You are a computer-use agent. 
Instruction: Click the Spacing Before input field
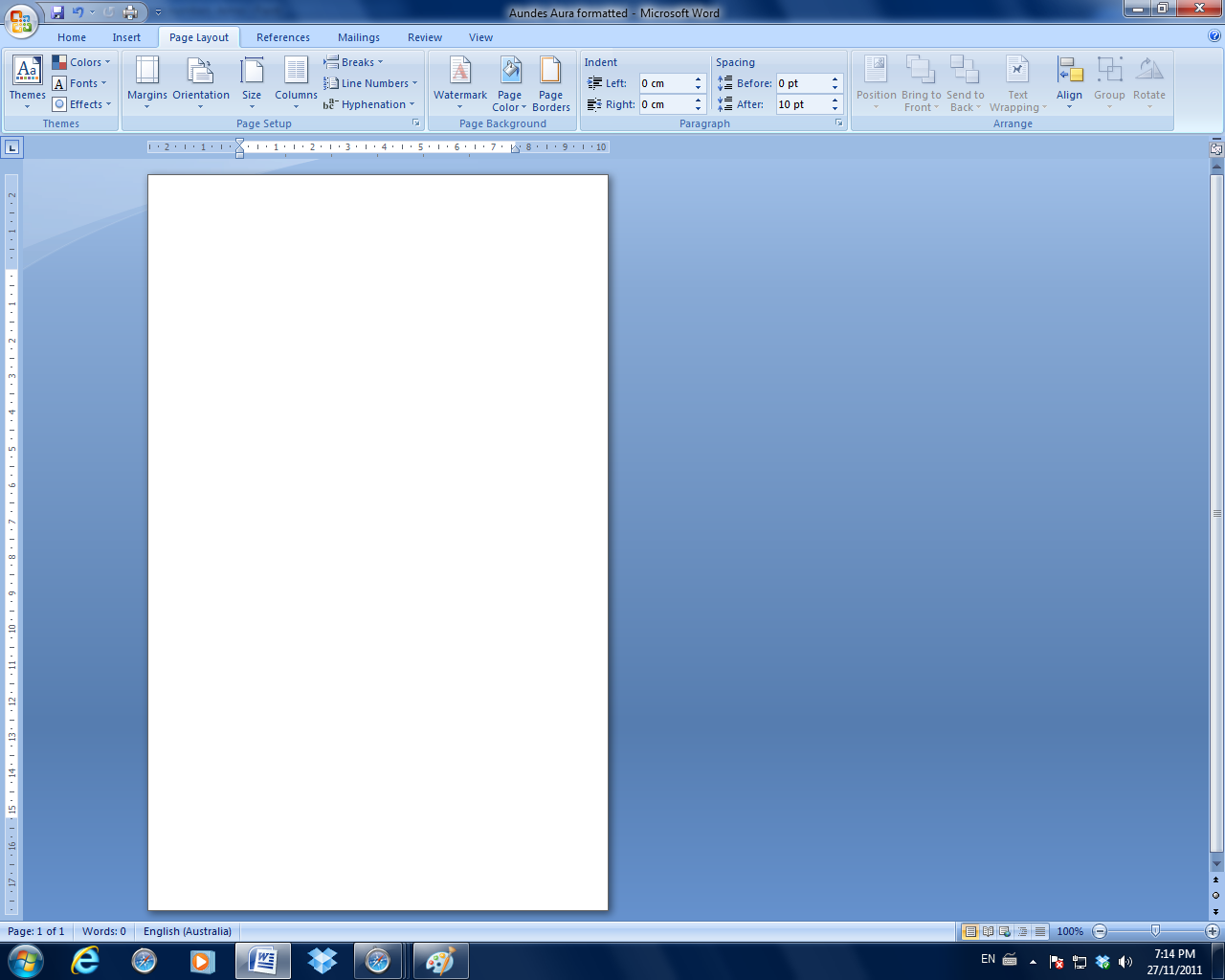pos(802,83)
